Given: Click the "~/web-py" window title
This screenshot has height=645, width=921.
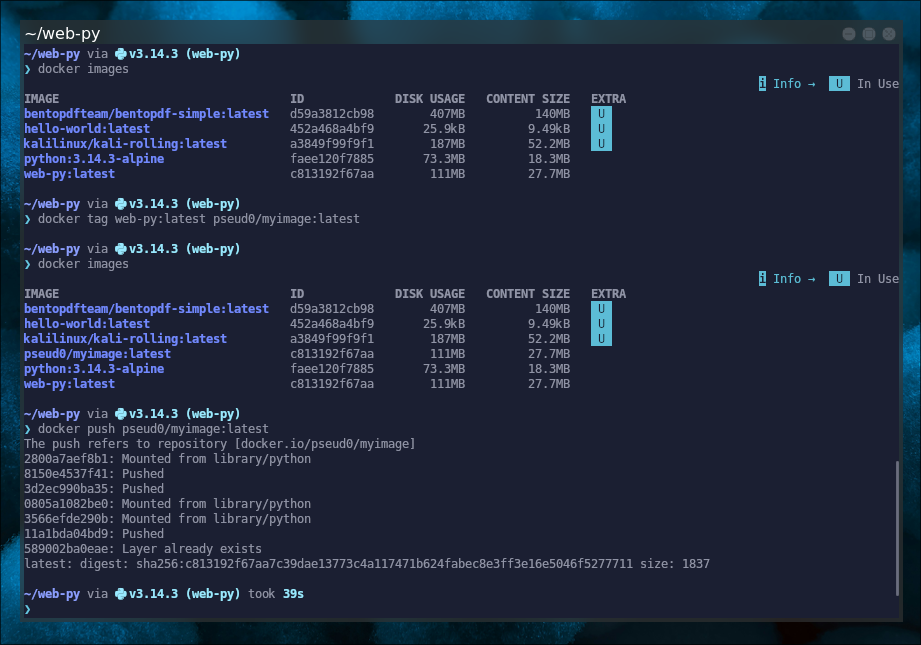Looking at the screenshot, I should (x=62, y=34).
